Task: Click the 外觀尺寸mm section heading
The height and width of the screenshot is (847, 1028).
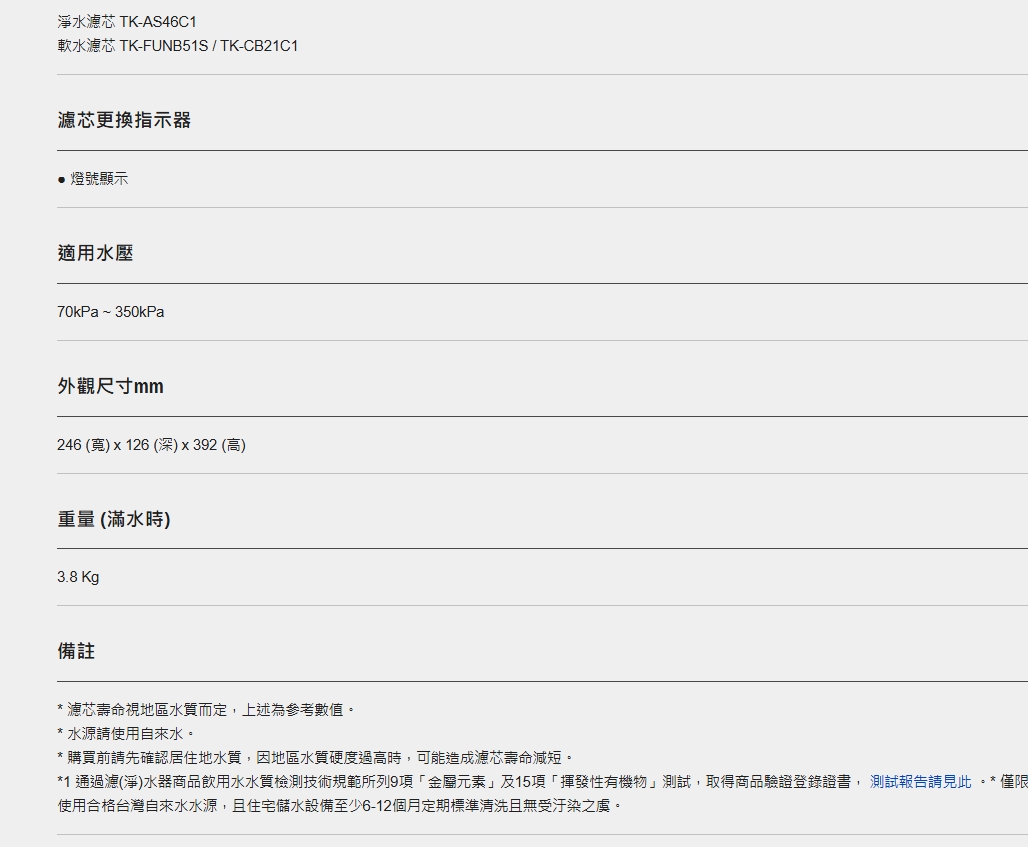Action: (110, 386)
